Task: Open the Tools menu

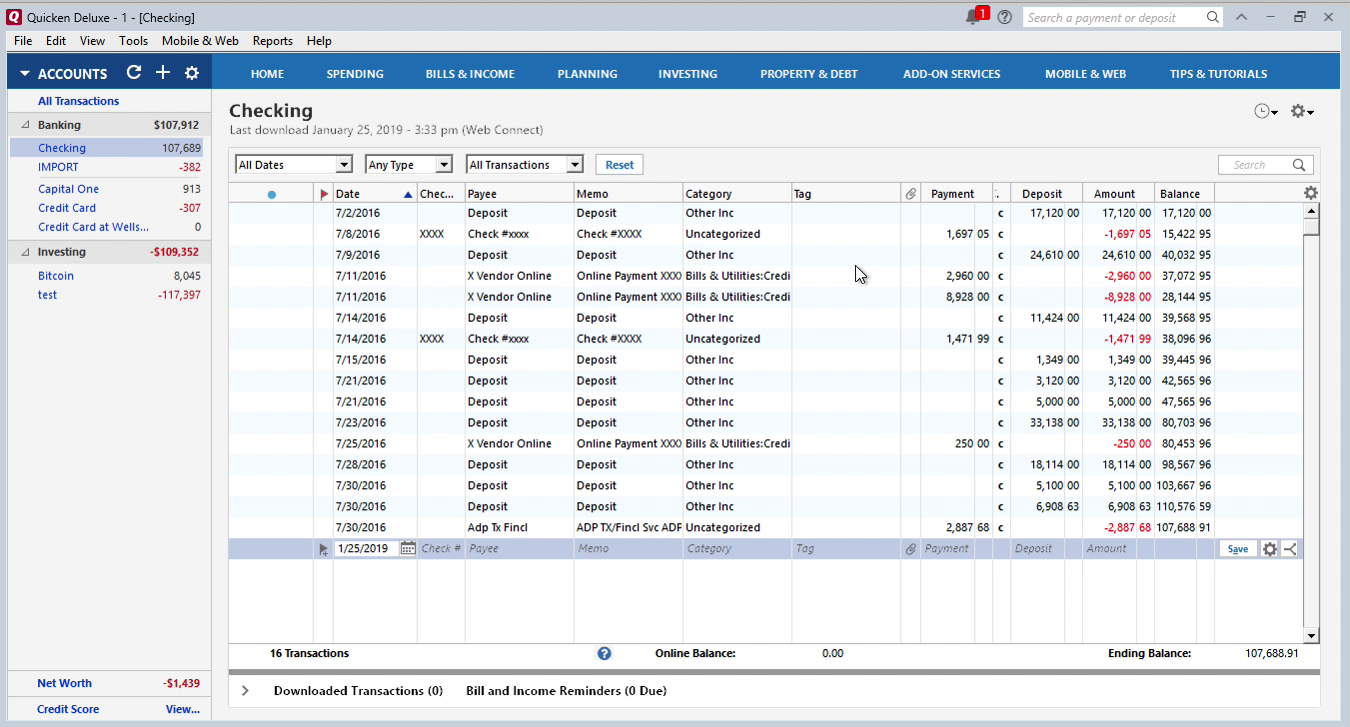Action: pos(133,41)
